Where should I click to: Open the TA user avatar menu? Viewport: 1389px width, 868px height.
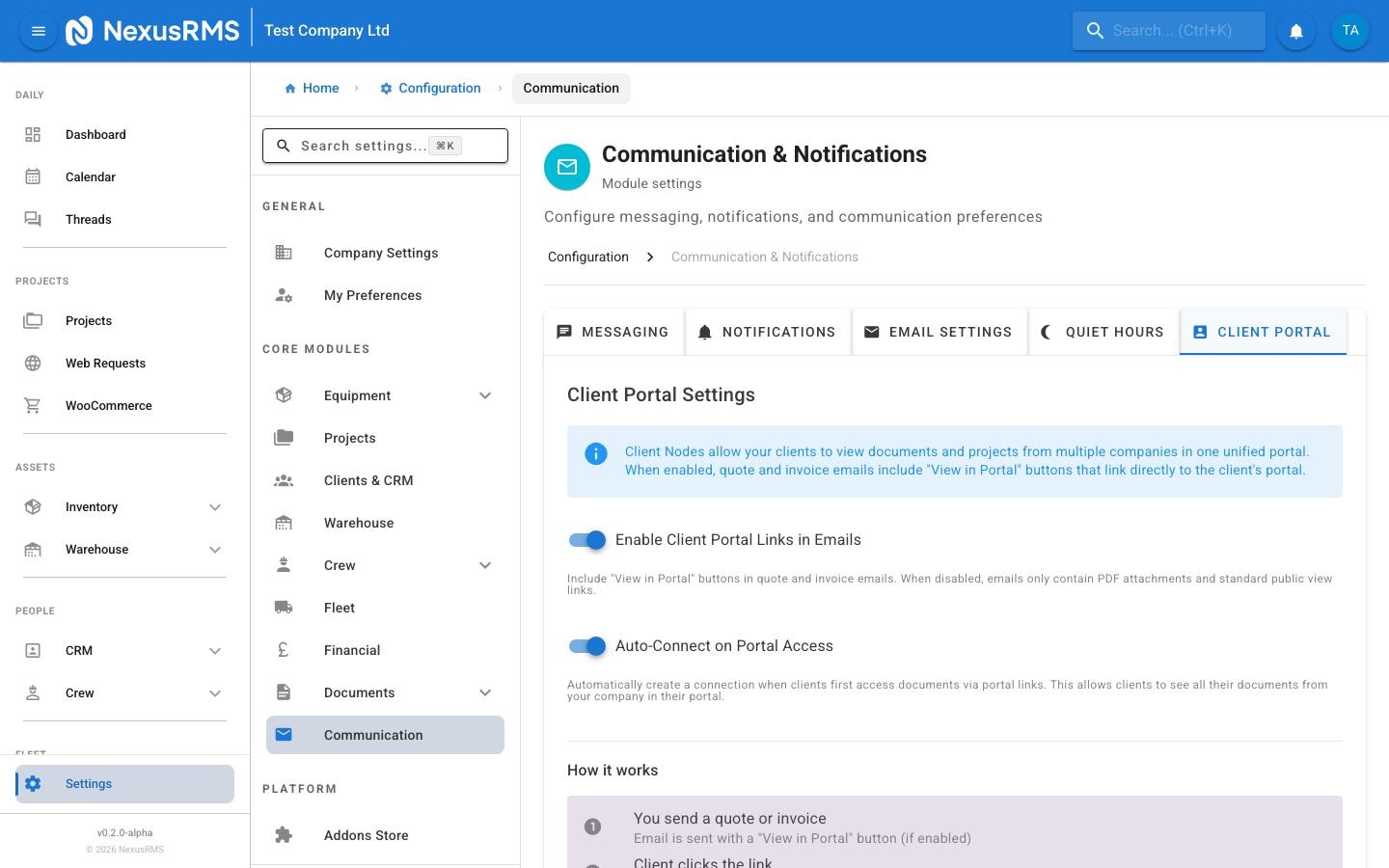point(1349,30)
